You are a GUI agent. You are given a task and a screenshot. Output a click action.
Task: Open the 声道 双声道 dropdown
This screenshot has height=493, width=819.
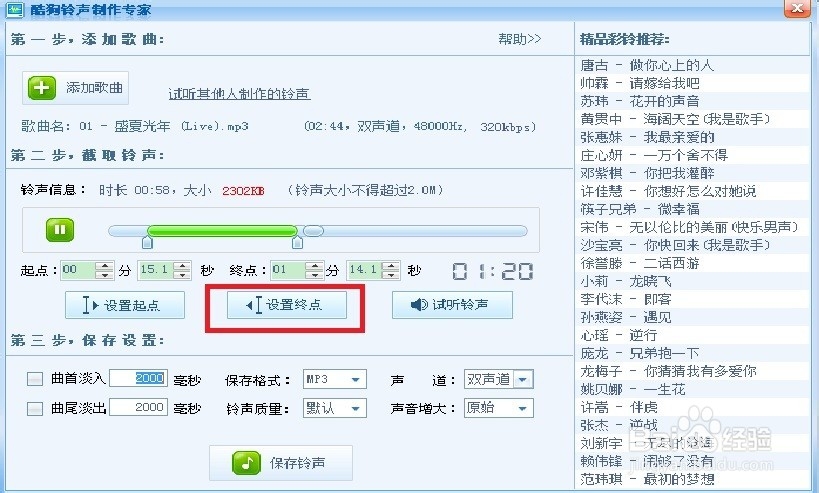pos(498,379)
